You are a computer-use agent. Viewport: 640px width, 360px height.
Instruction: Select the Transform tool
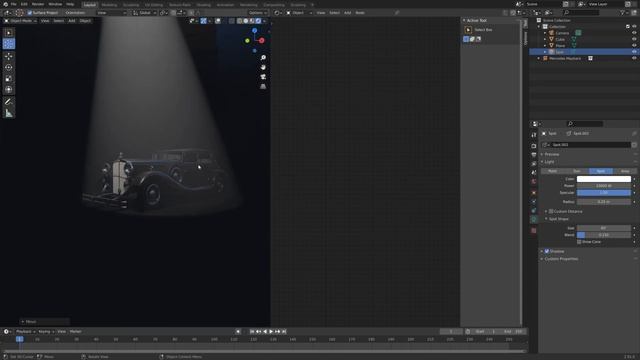(x=9, y=89)
